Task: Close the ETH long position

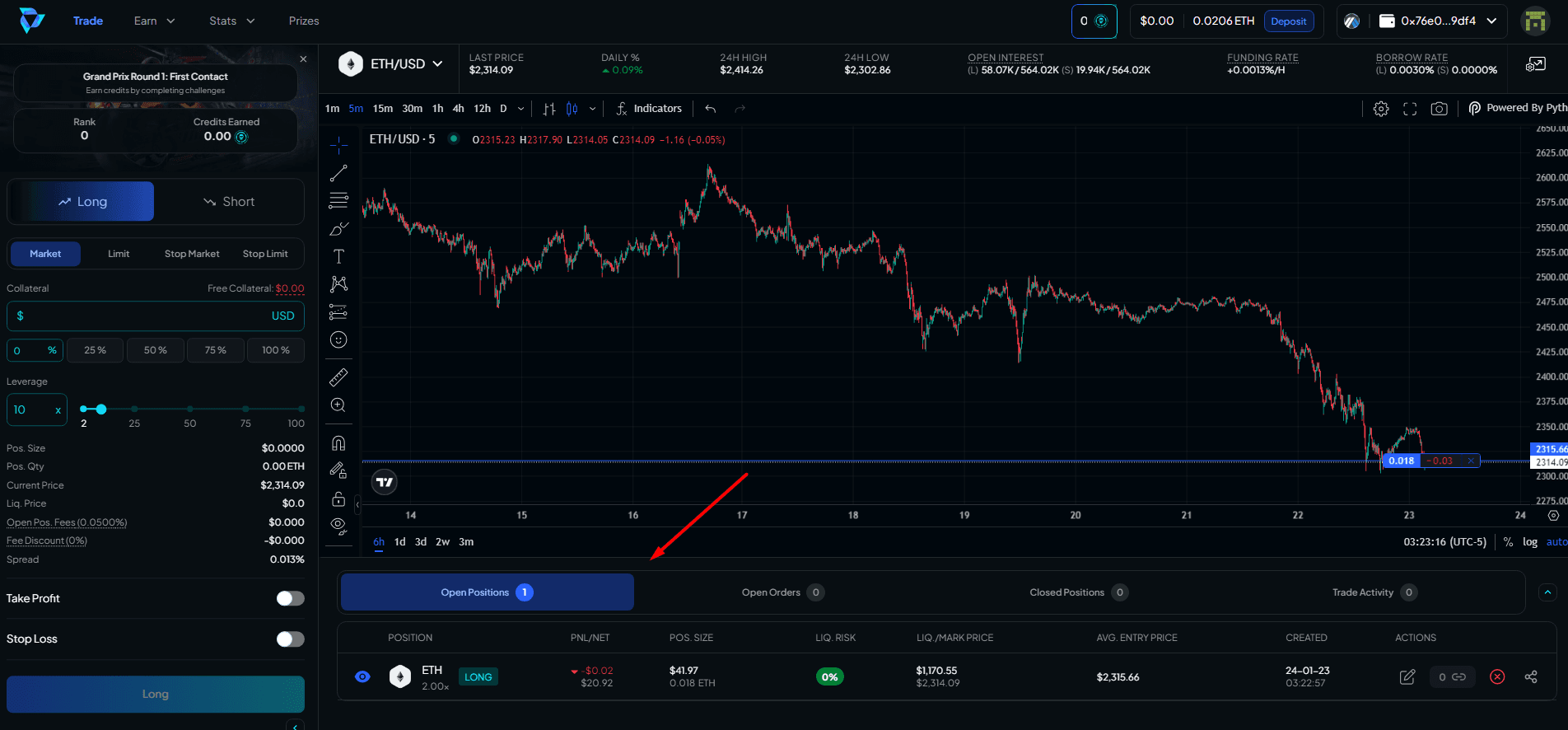Action: (x=1498, y=677)
